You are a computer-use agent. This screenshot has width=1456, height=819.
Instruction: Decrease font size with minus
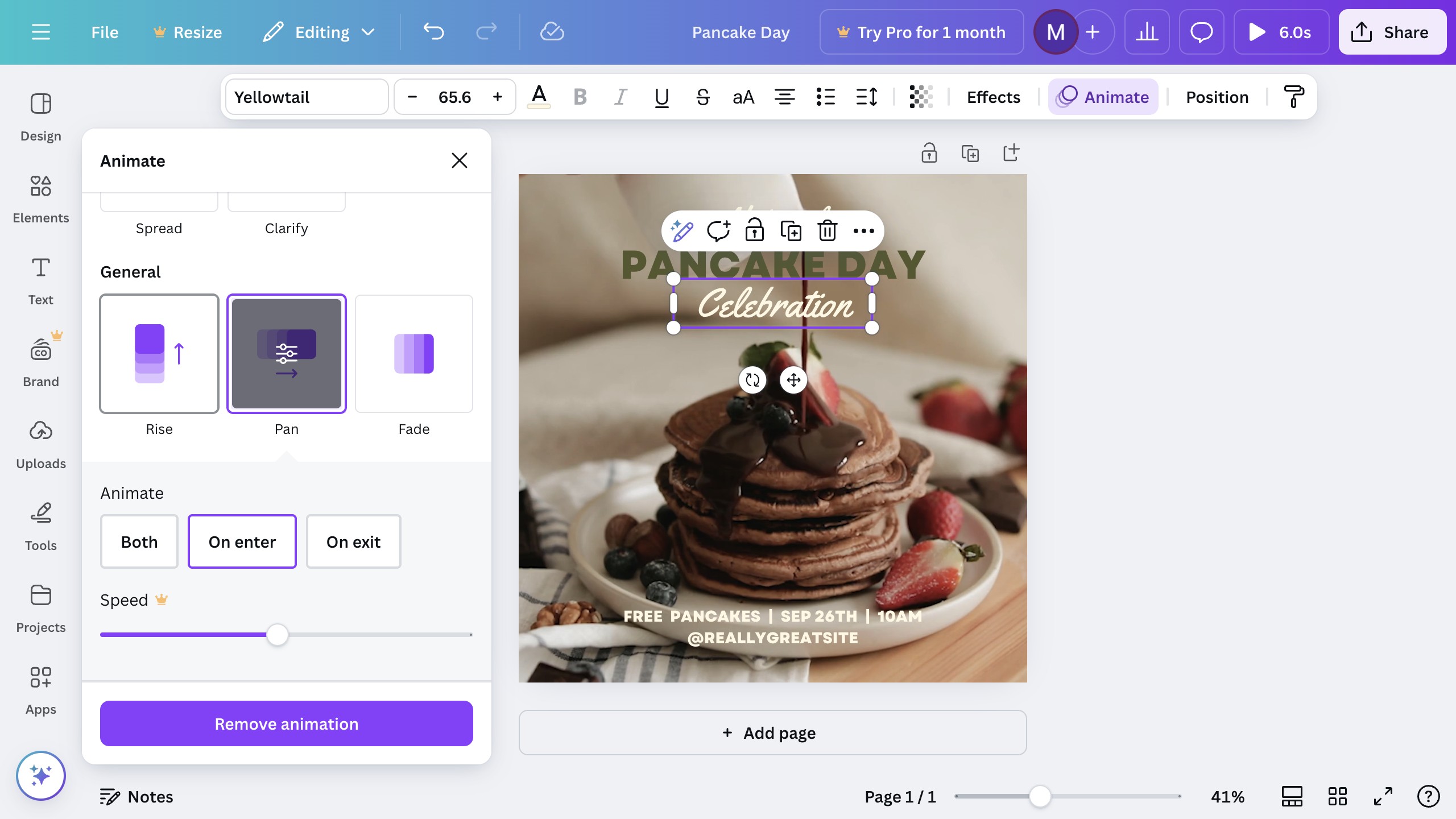point(412,97)
